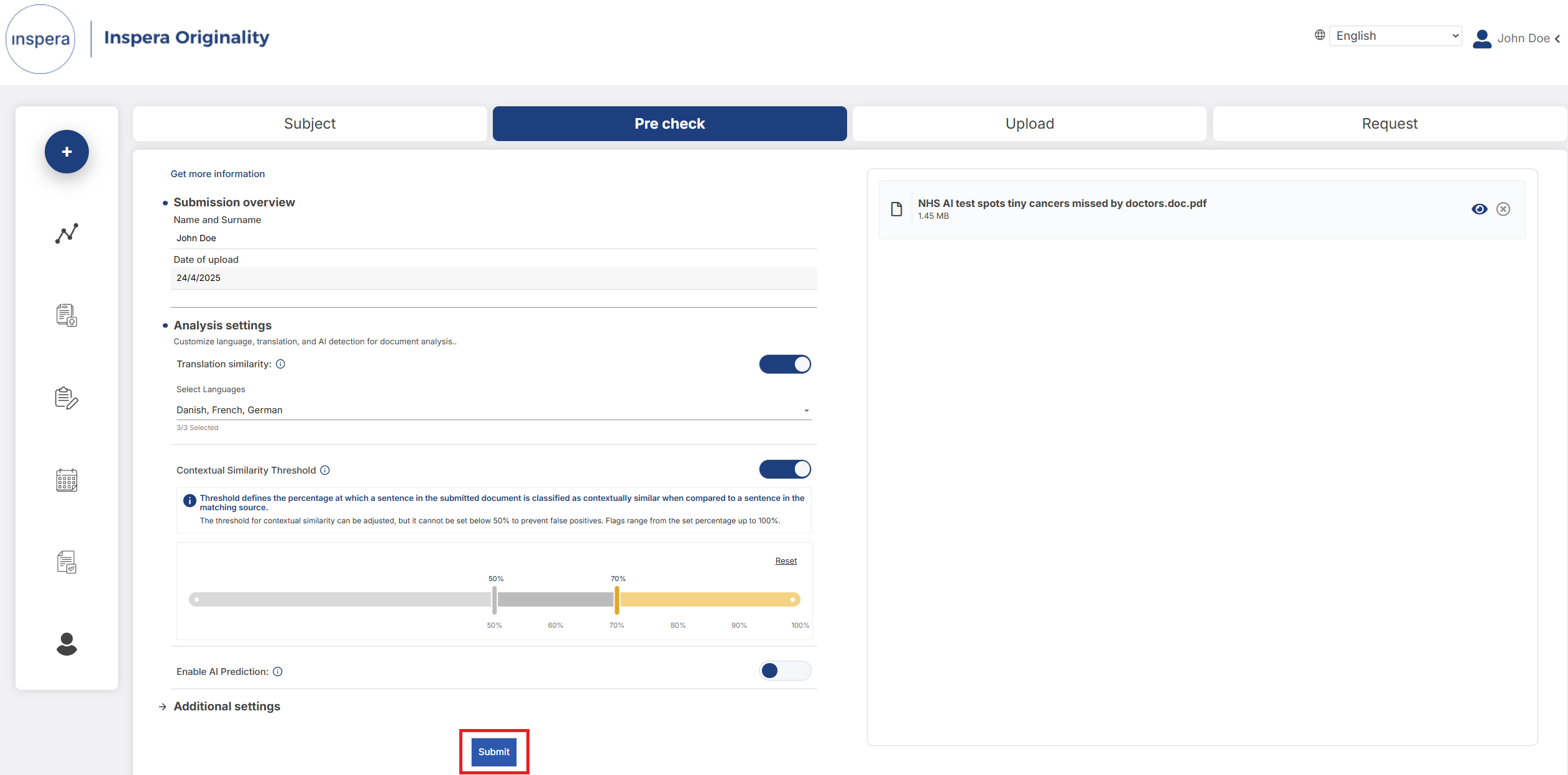Open the user profile sidebar icon

click(x=66, y=644)
